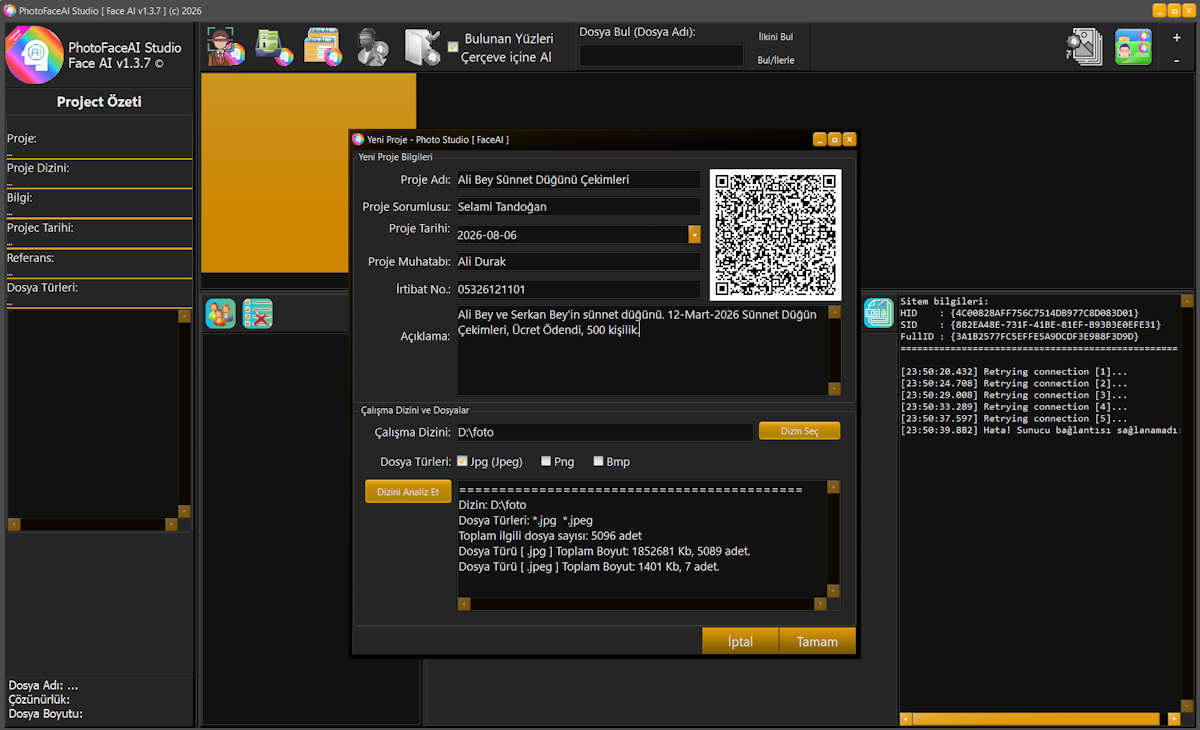Click the 'Hata! Sunucu bağlantısı' log line
Image resolution: width=1200 pixels, height=730 pixels.
point(1040,430)
